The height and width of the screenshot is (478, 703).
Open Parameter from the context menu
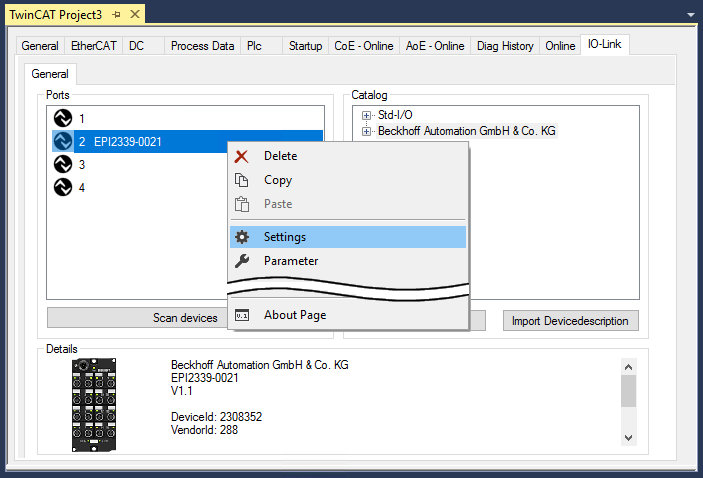tap(348, 261)
